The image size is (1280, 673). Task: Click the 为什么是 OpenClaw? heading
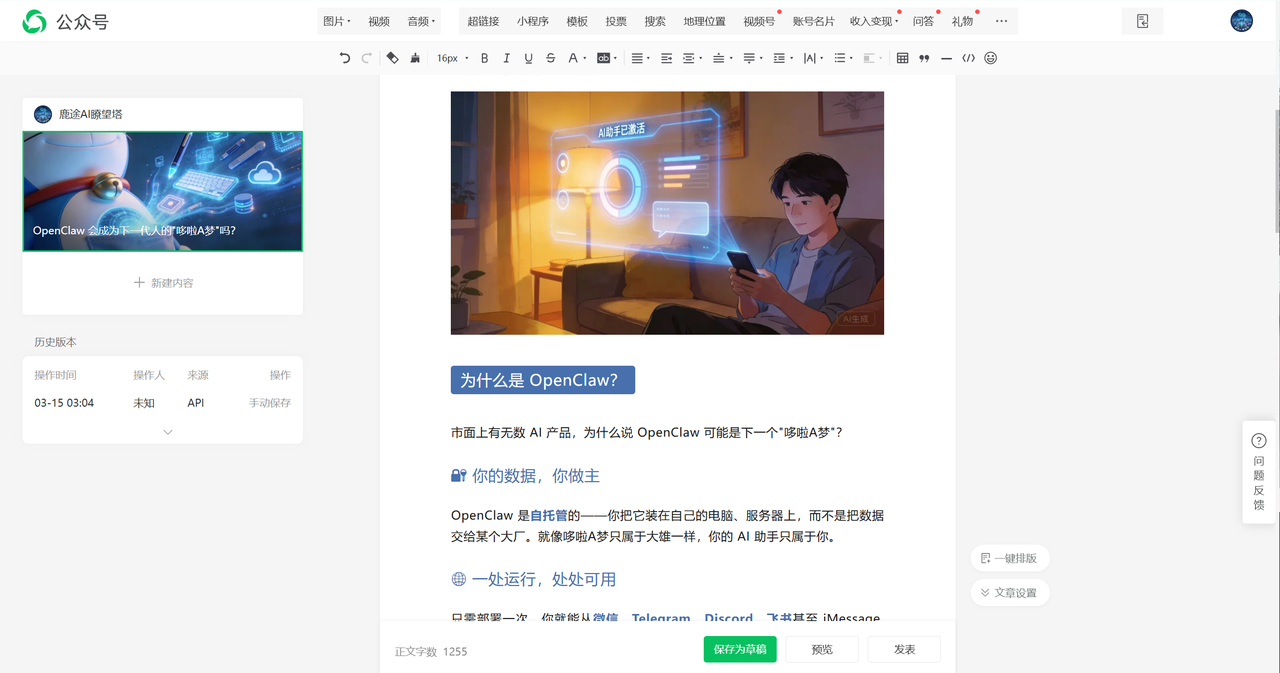543,380
